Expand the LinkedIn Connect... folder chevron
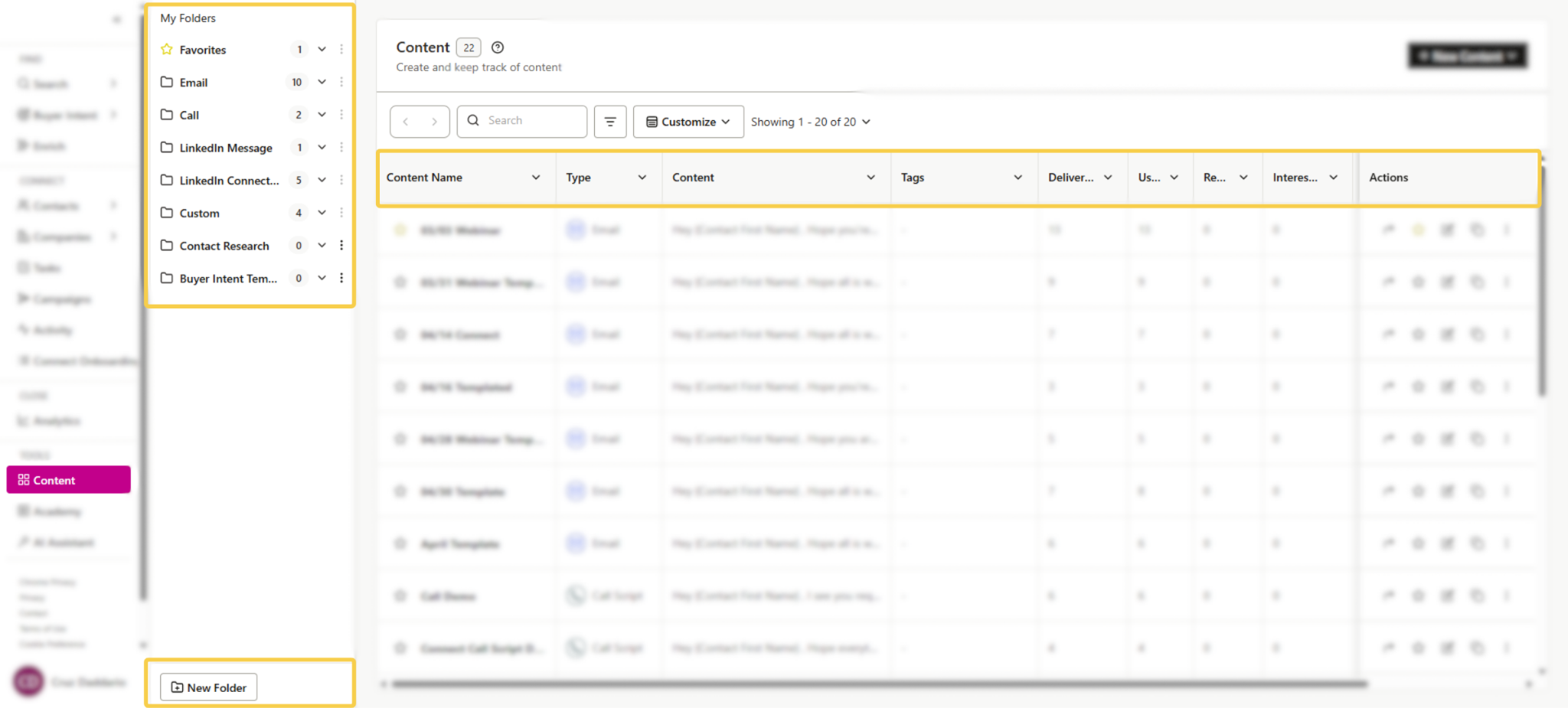Viewport: 1568px width, 708px height. [322, 180]
